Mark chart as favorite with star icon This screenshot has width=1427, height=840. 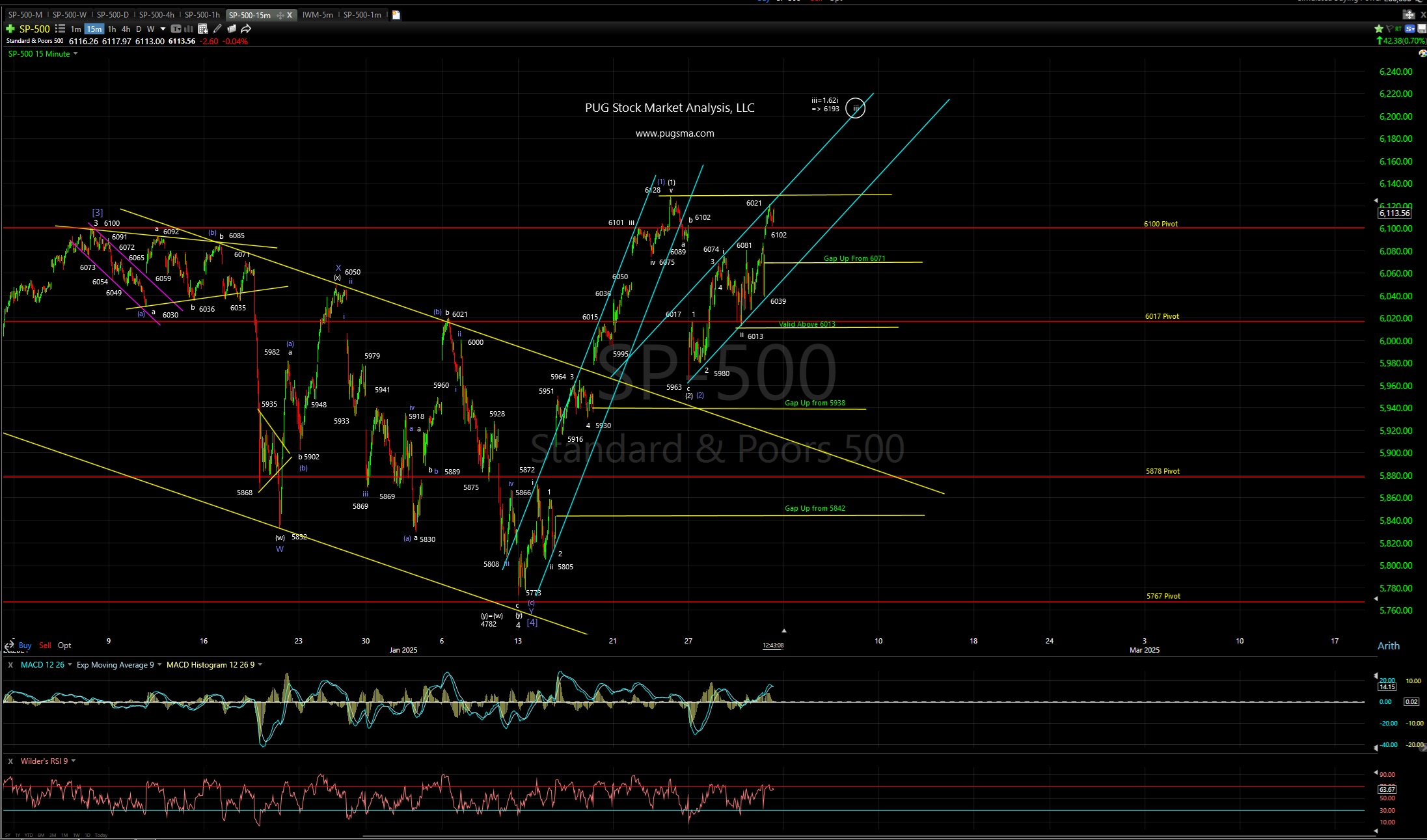tap(1378, 29)
